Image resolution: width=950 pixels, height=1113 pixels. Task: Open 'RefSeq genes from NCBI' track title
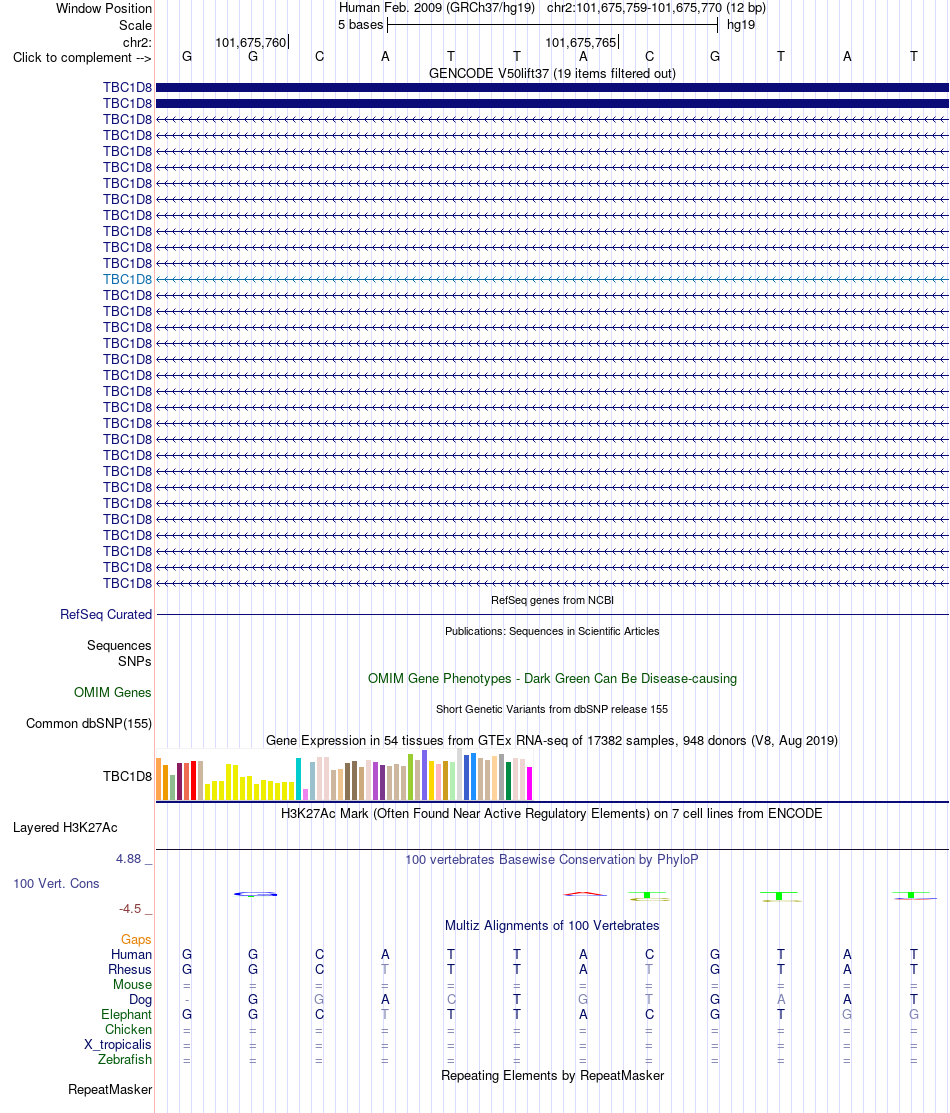(x=552, y=600)
